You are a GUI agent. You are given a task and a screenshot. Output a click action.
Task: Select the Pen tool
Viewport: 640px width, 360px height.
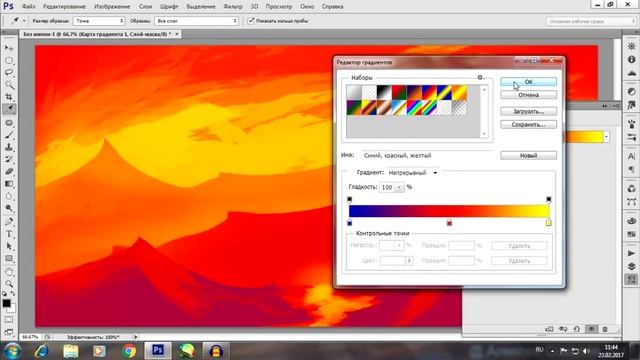point(9,222)
